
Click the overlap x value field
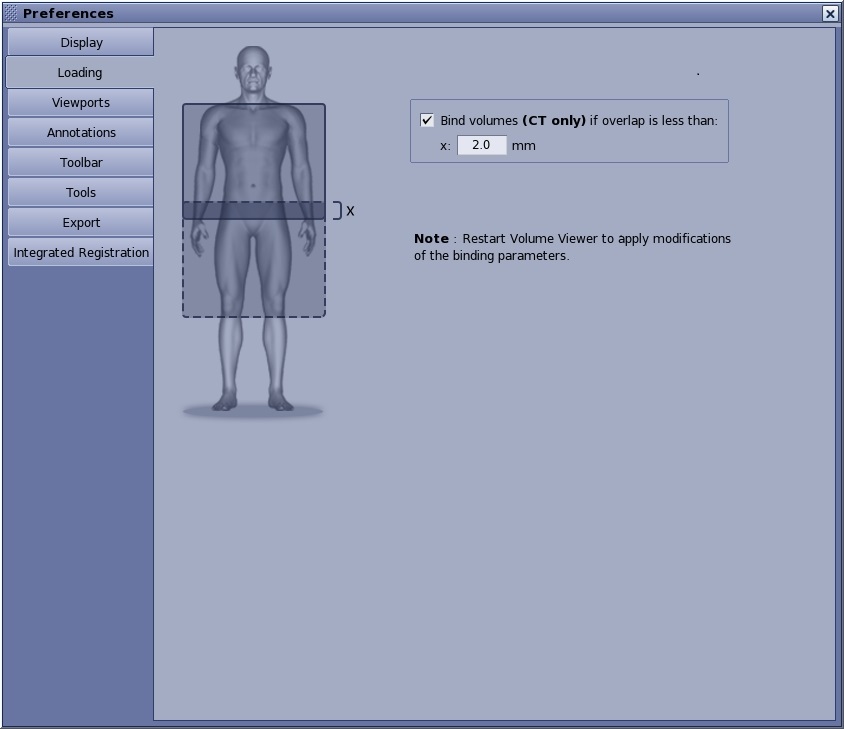(x=482, y=145)
